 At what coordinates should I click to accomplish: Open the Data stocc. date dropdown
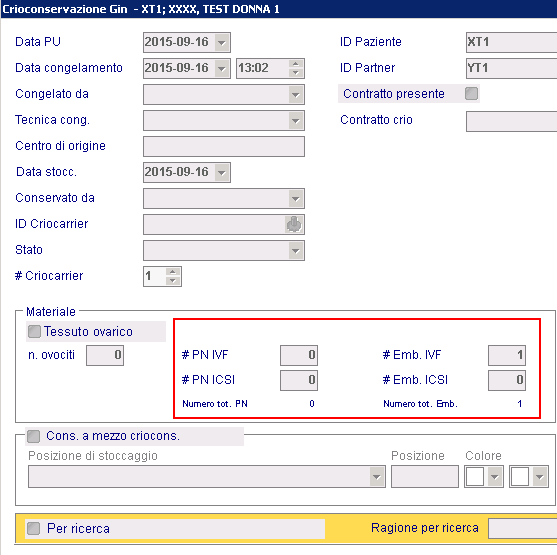click(x=222, y=172)
